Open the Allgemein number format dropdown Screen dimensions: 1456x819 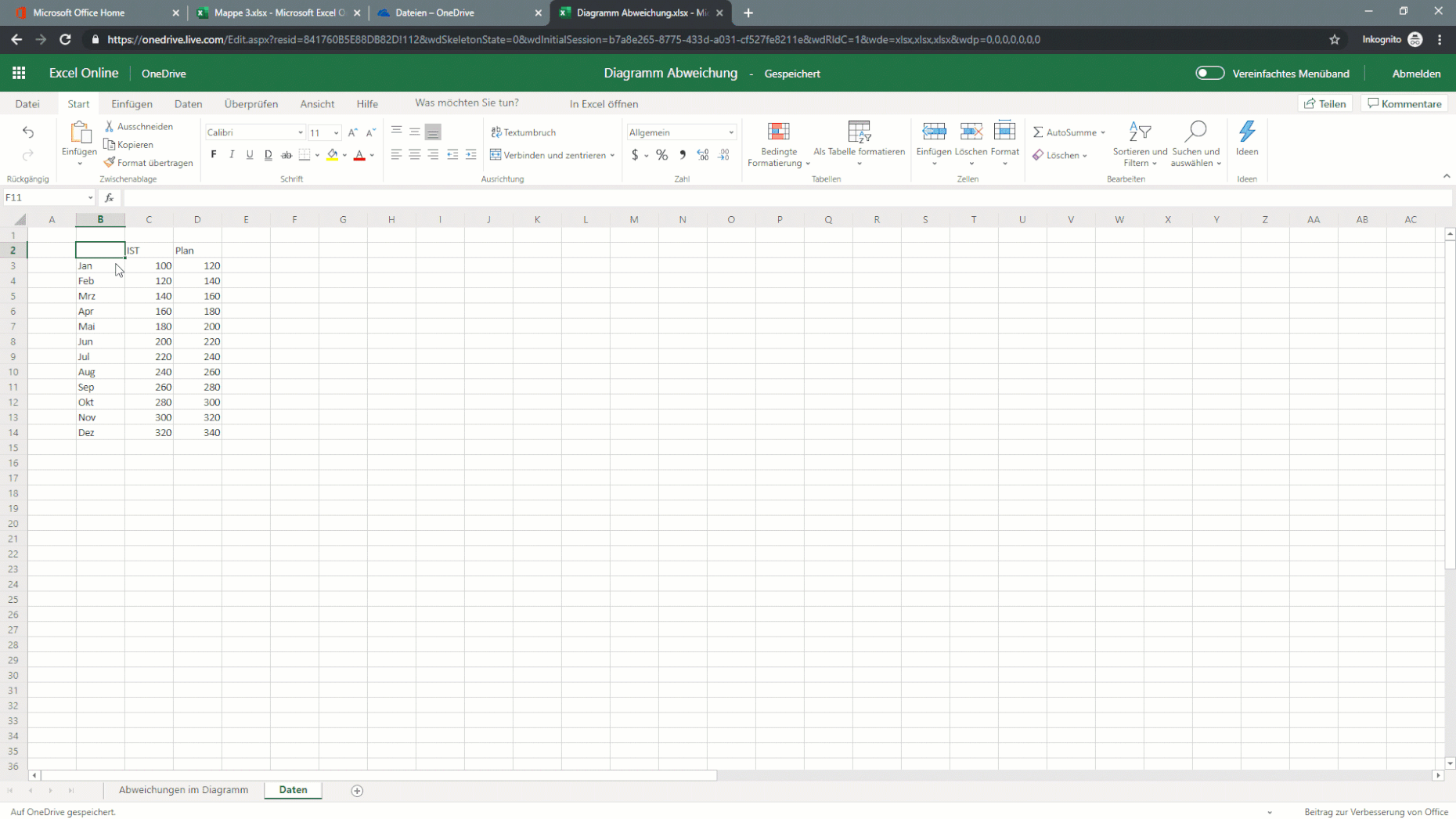pyautogui.click(x=730, y=132)
